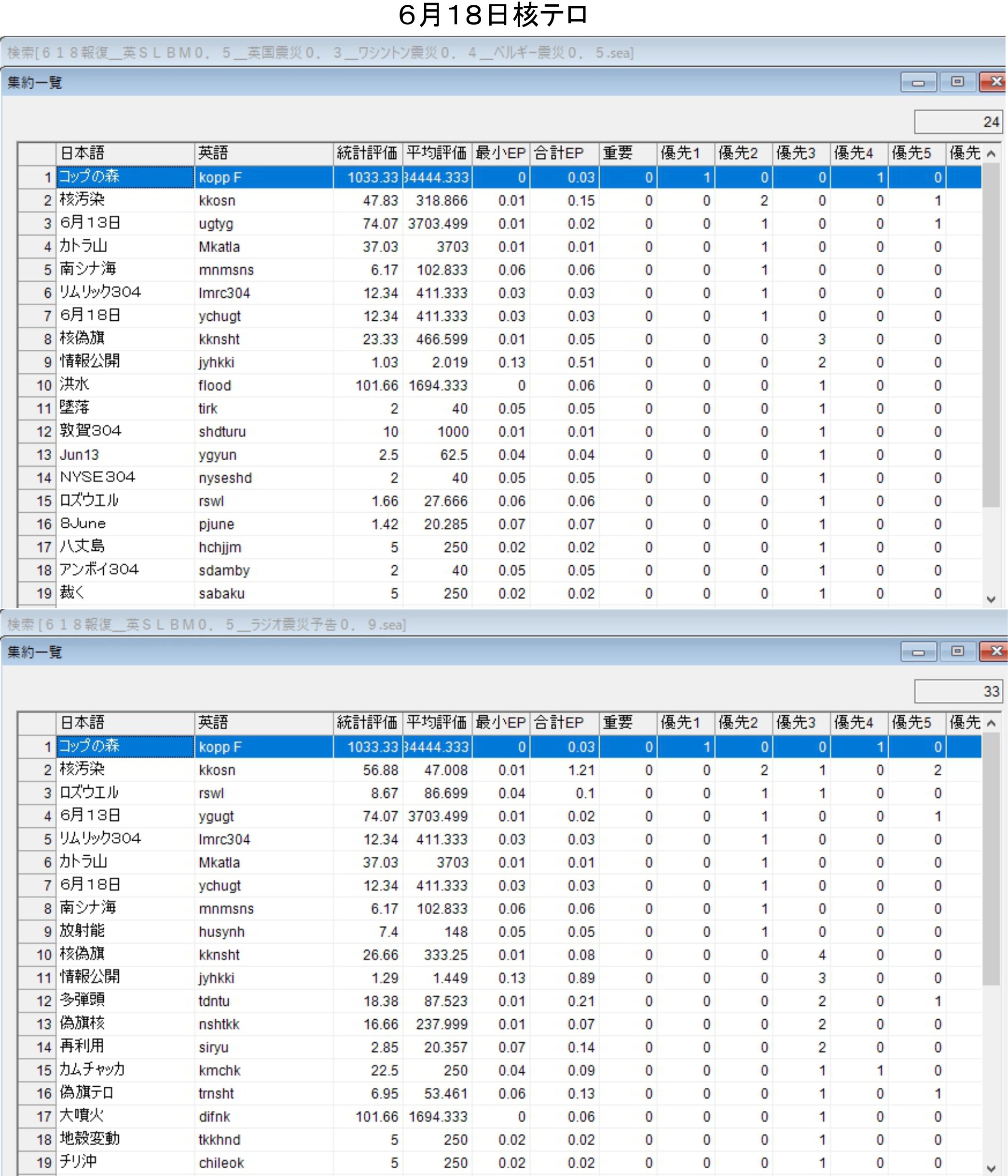Select 情報公開 in upper table
The image size is (1008, 1176).
(125, 362)
